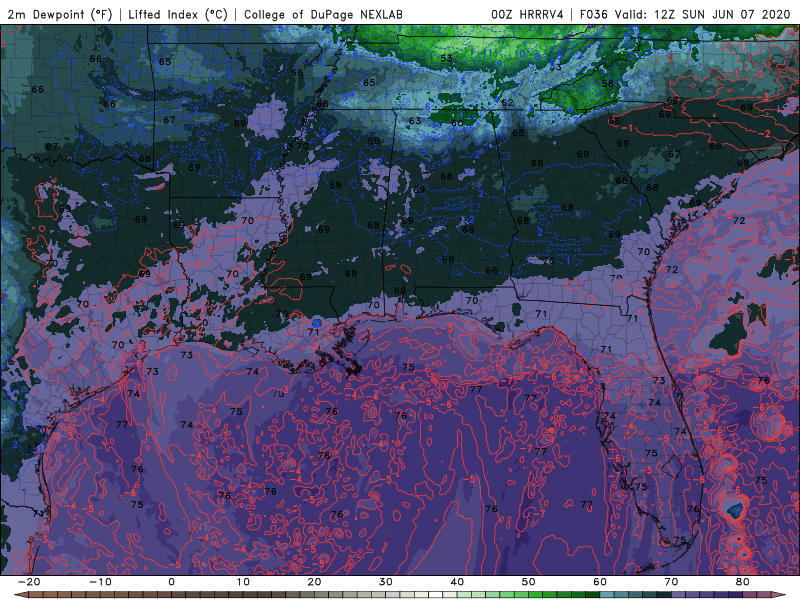
Task: Click the 80 label on the color scale
Action: tap(743, 582)
